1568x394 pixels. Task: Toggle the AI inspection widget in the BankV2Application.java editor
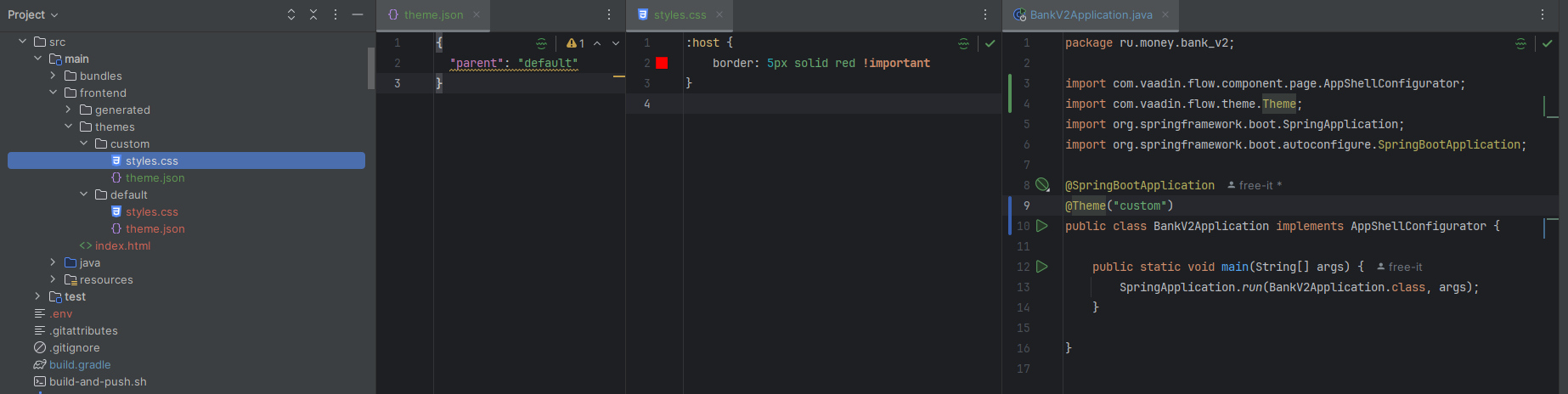click(1520, 43)
